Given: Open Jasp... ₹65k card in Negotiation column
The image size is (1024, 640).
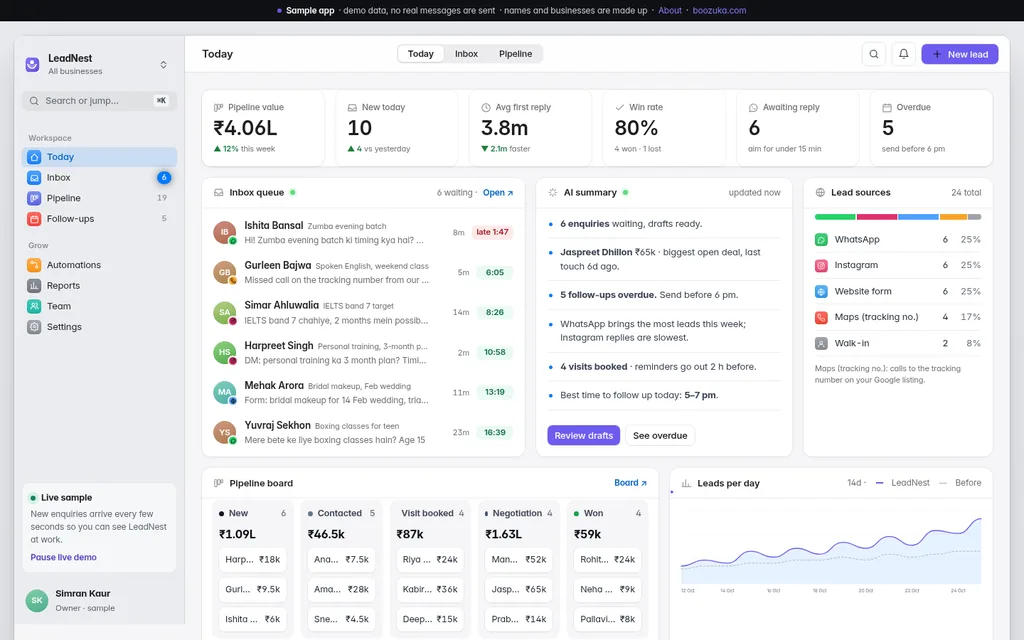Looking at the screenshot, I should pyautogui.click(x=519, y=589).
